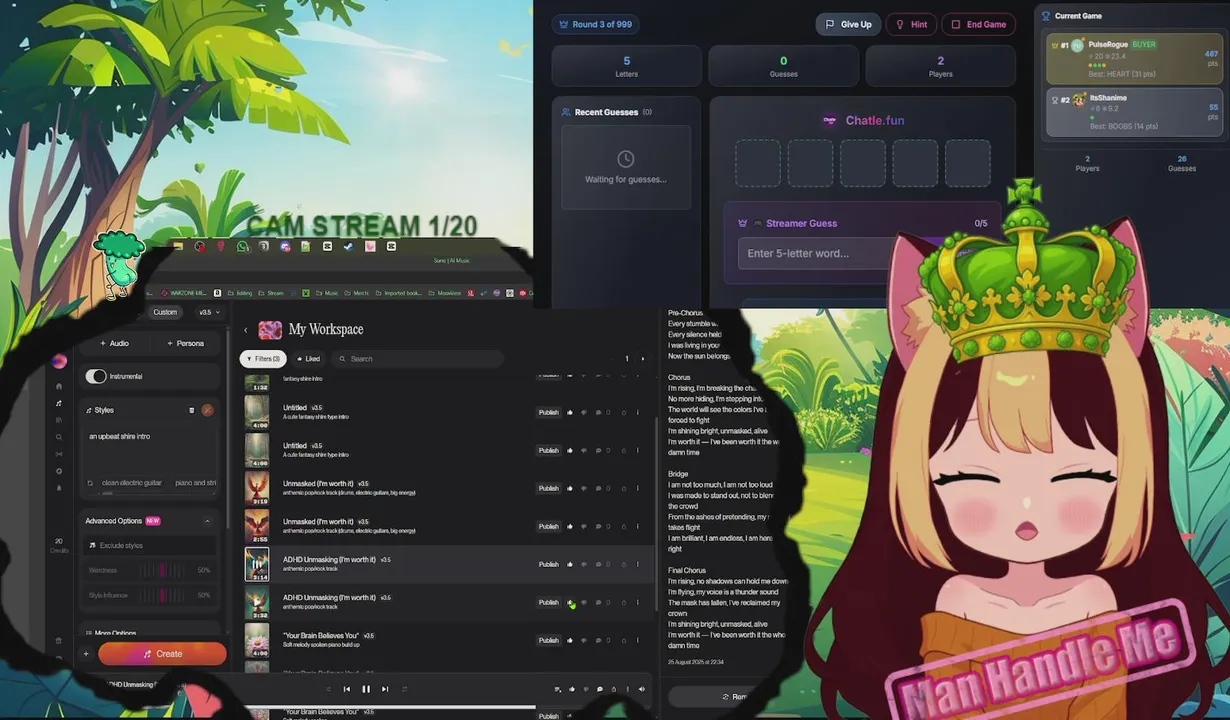Click the Hint button in Chatle

911,24
